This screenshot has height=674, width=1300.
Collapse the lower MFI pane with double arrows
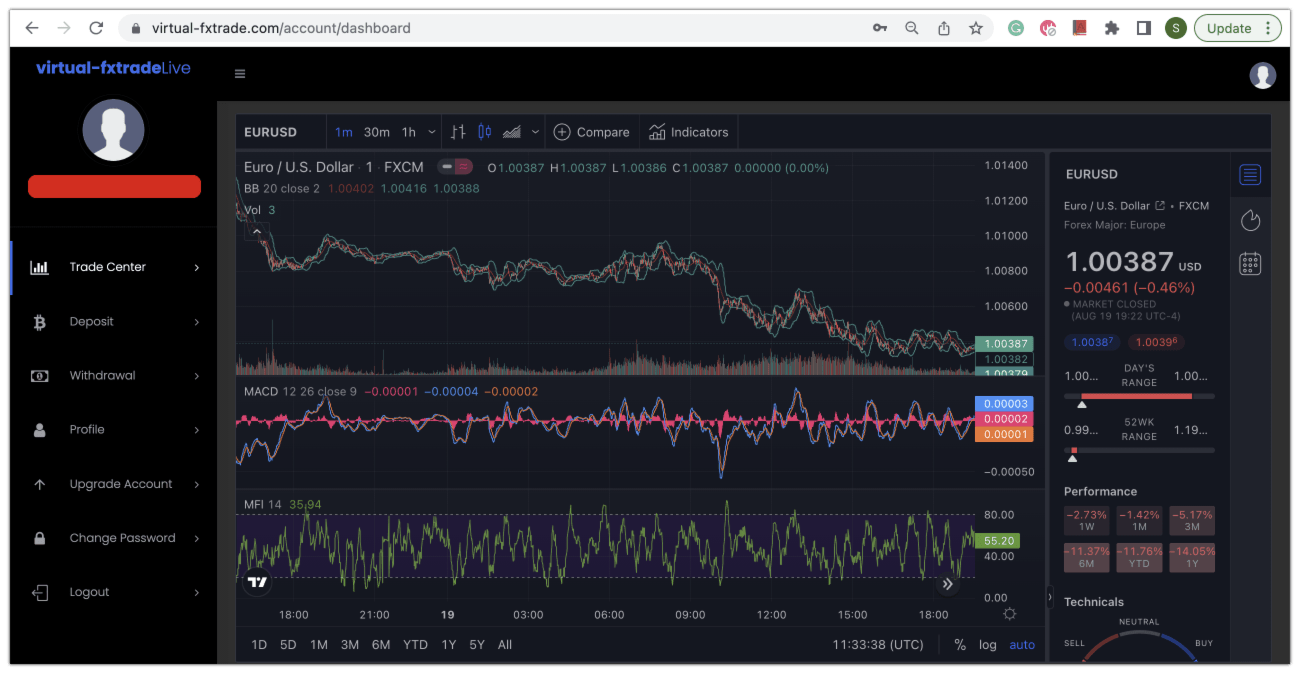(947, 583)
